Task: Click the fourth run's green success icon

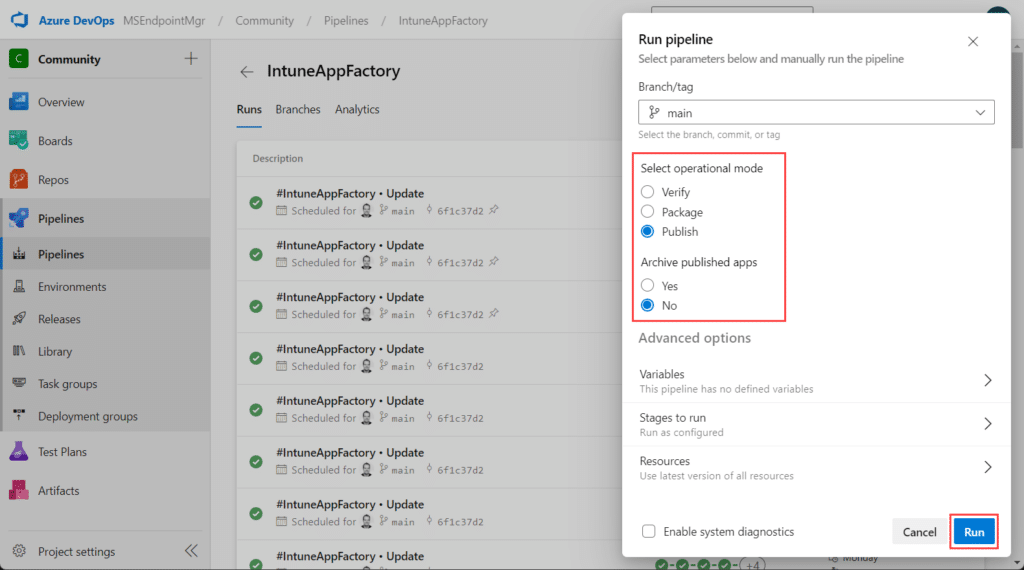Action: tap(256, 358)
